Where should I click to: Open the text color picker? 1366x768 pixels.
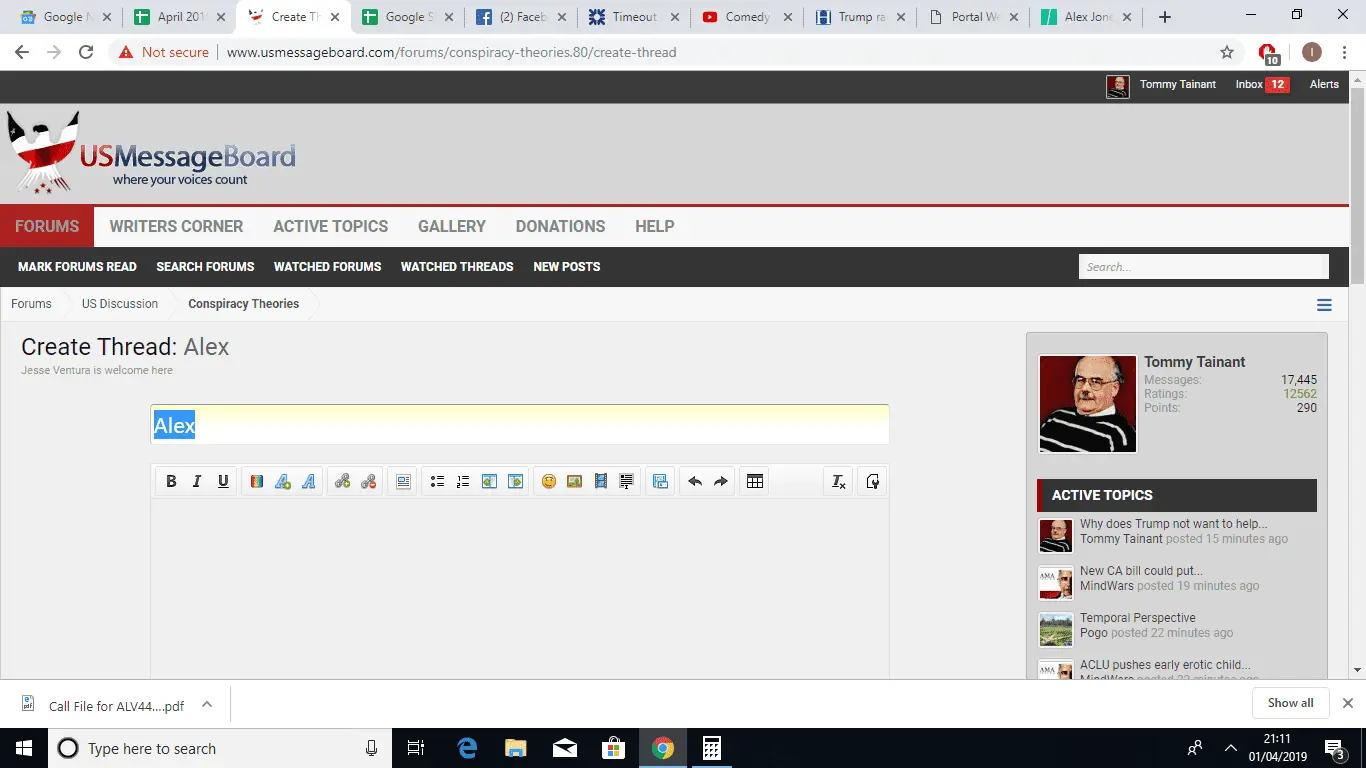click(257, 482)
